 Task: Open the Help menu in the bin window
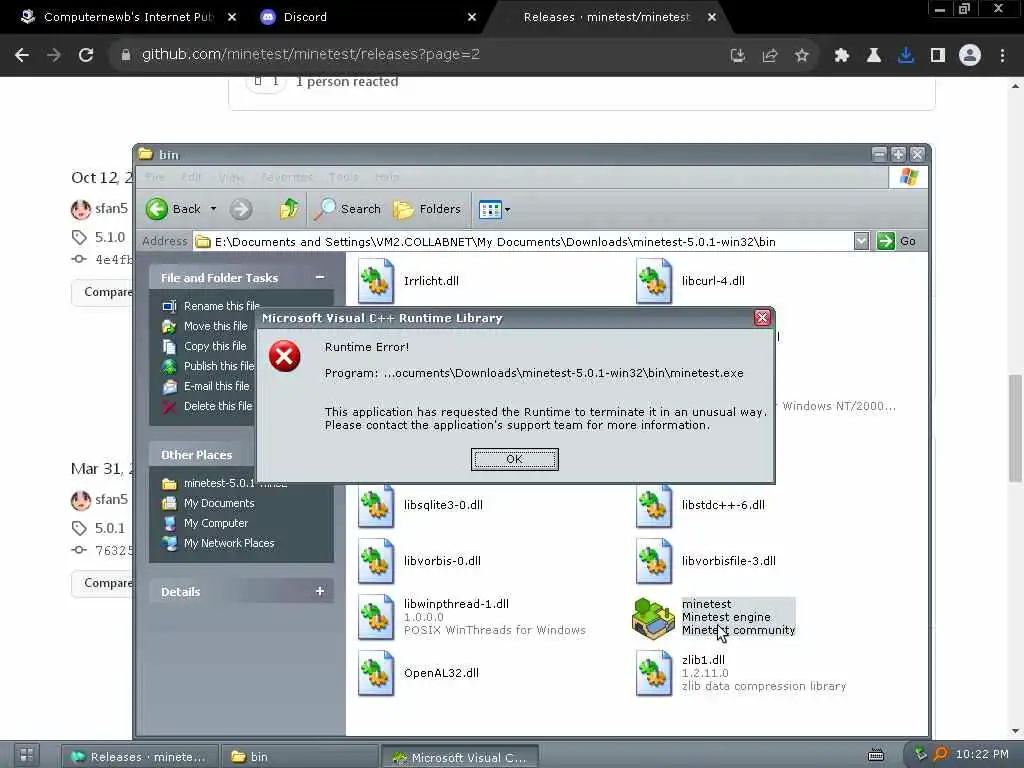tap(387, 177)
